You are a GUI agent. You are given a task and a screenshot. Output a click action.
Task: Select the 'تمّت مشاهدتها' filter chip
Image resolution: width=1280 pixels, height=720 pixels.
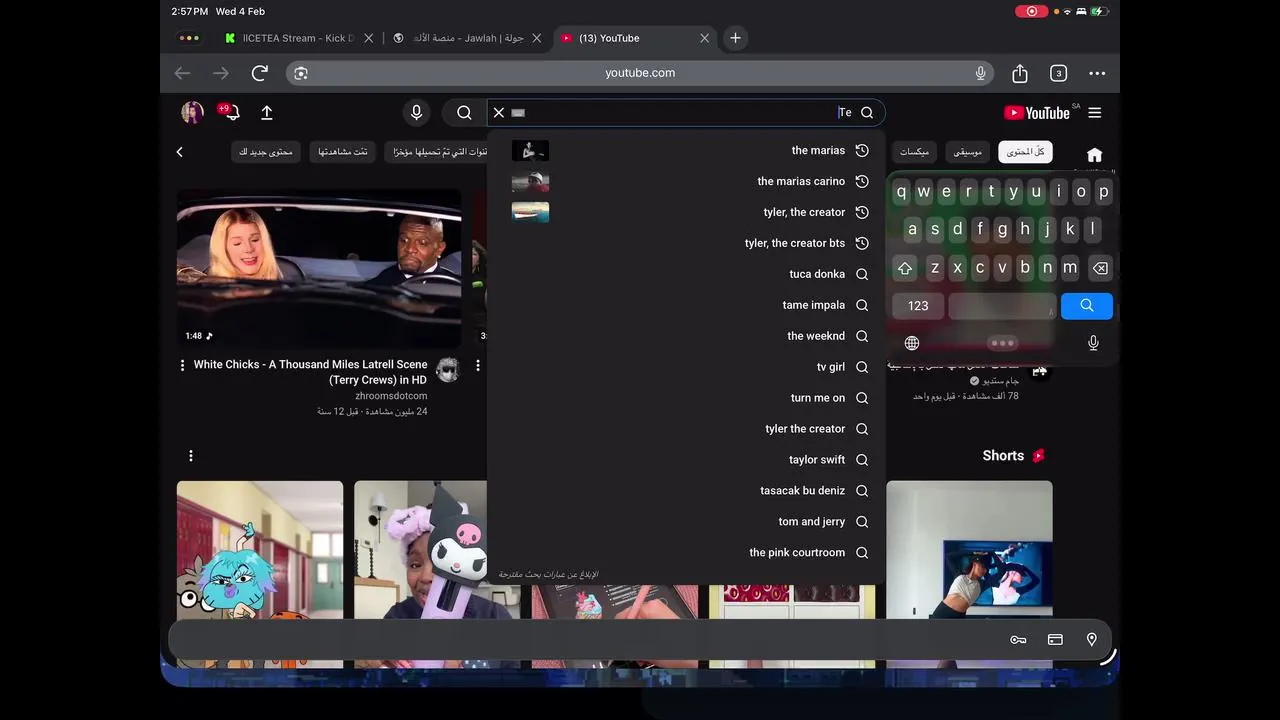coord(343,152)
